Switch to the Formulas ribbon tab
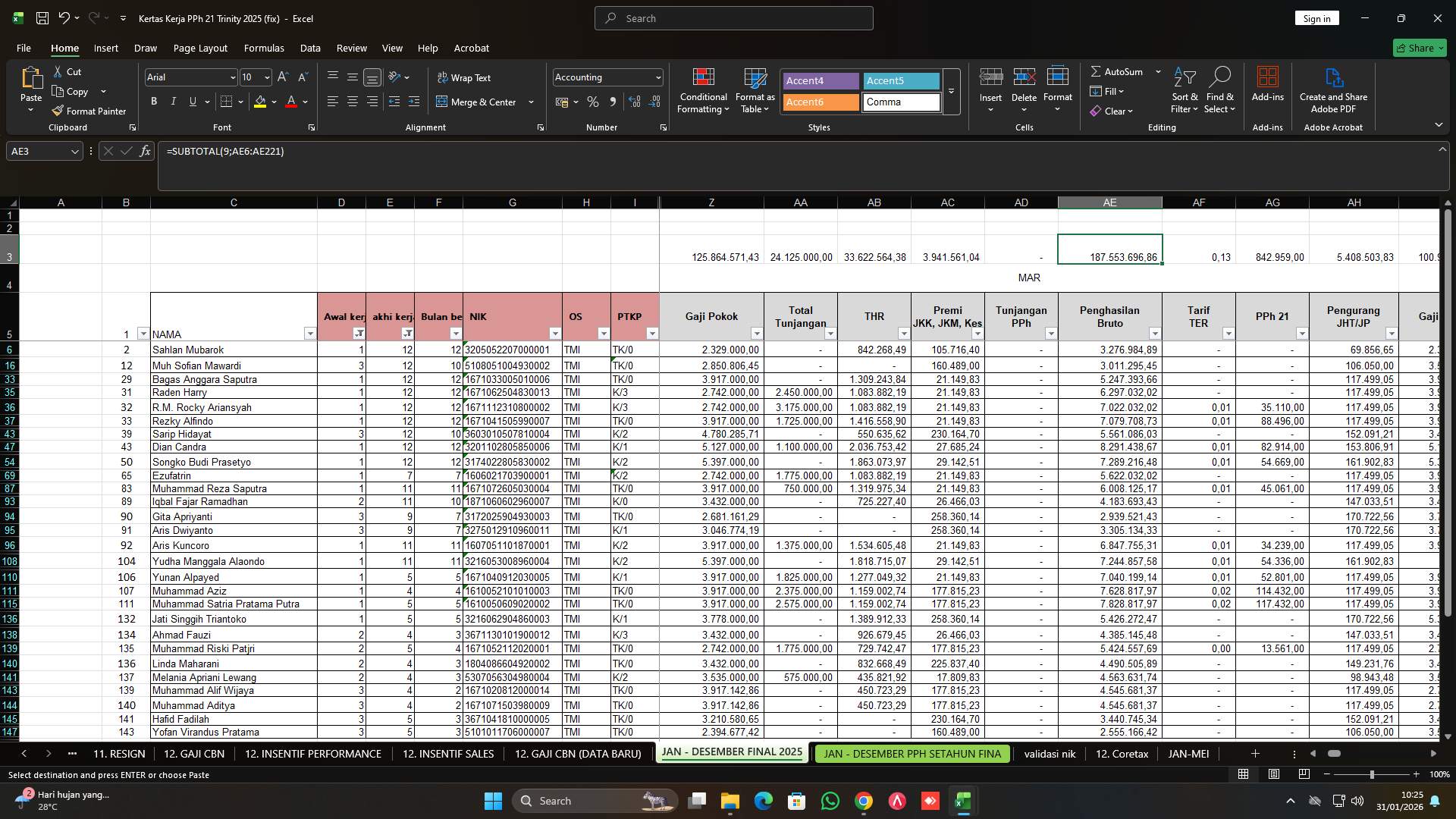The image size is (1456, 819). point(264,48)
